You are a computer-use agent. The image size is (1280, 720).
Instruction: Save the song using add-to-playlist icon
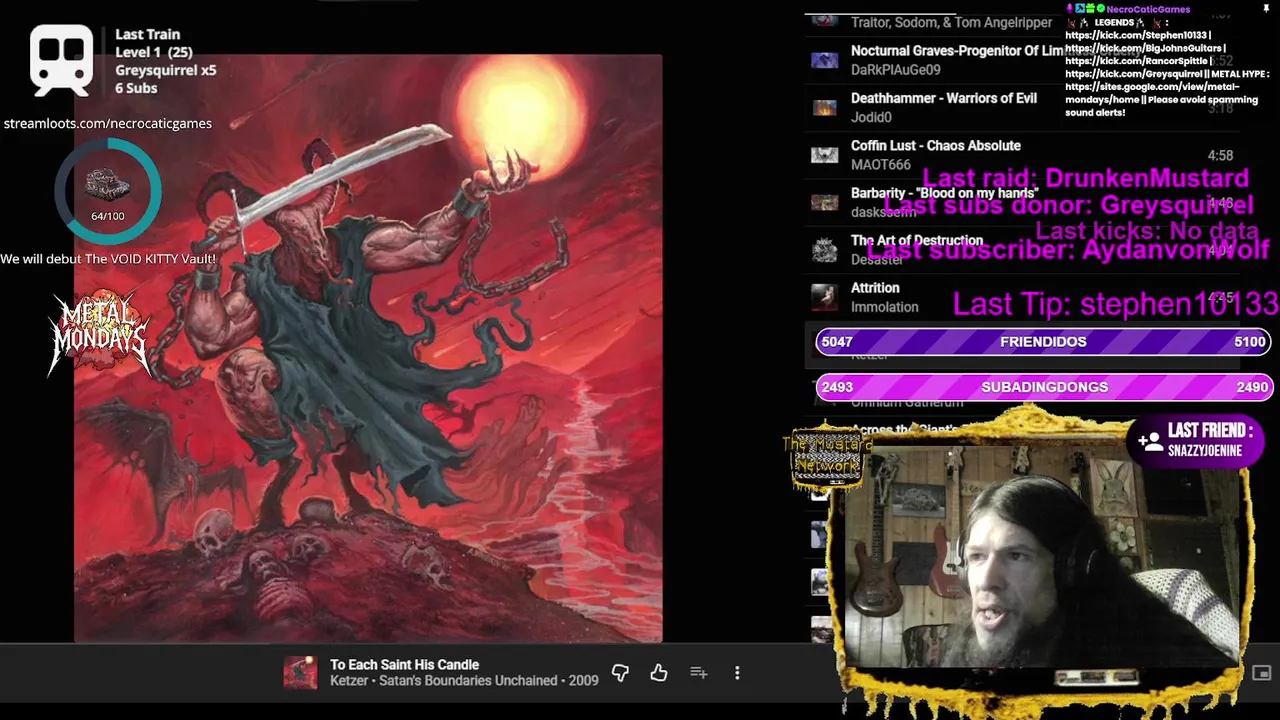(x=699, y=673)
